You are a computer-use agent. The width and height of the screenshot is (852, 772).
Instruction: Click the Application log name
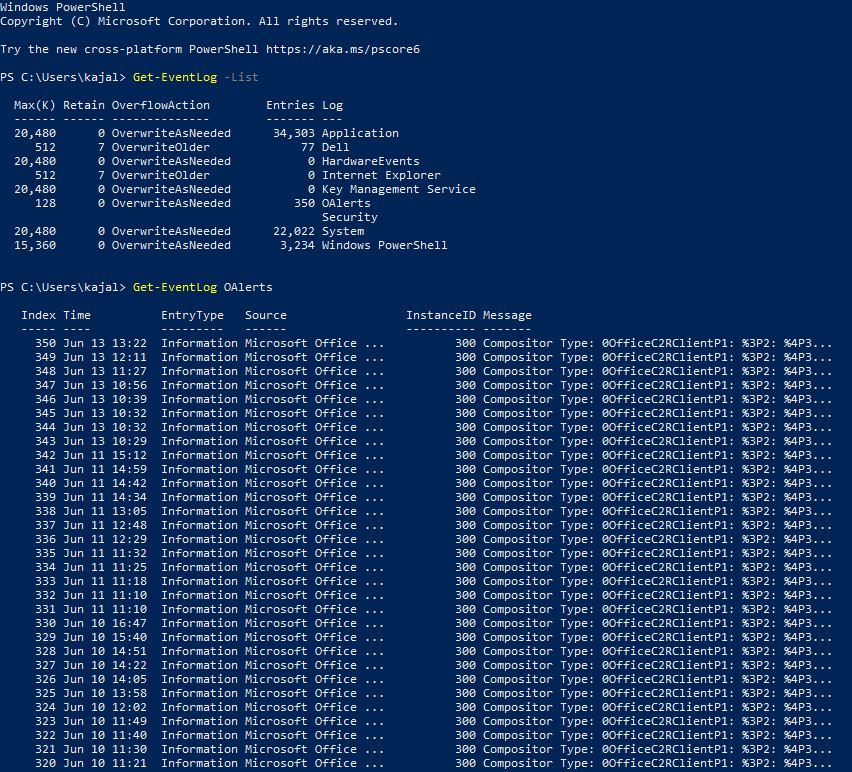click(360, 132)
